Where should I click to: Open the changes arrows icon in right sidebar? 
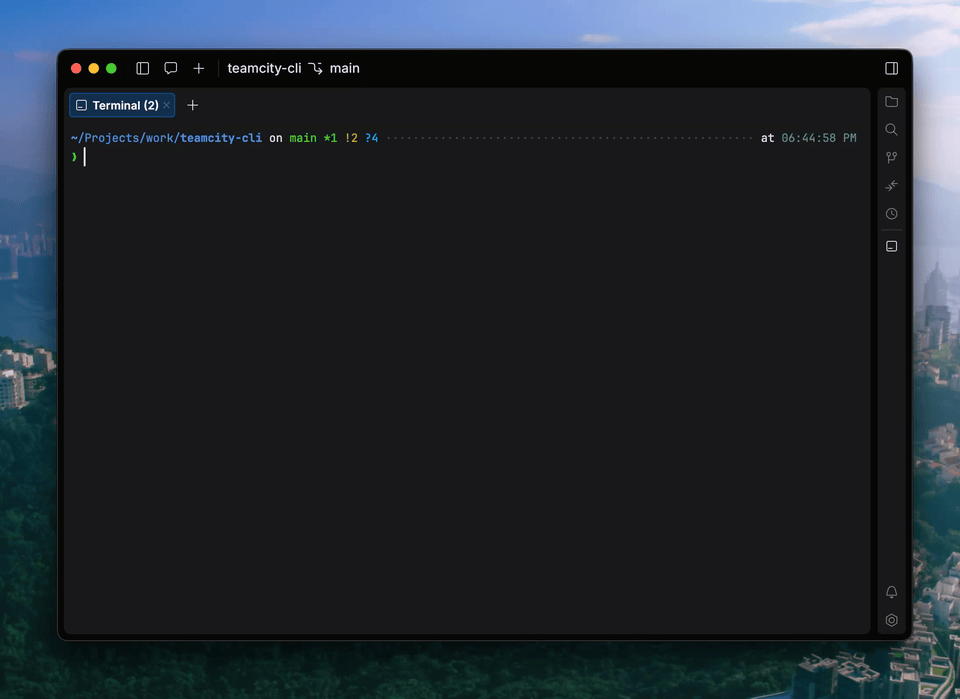click(x=891, y=186)
